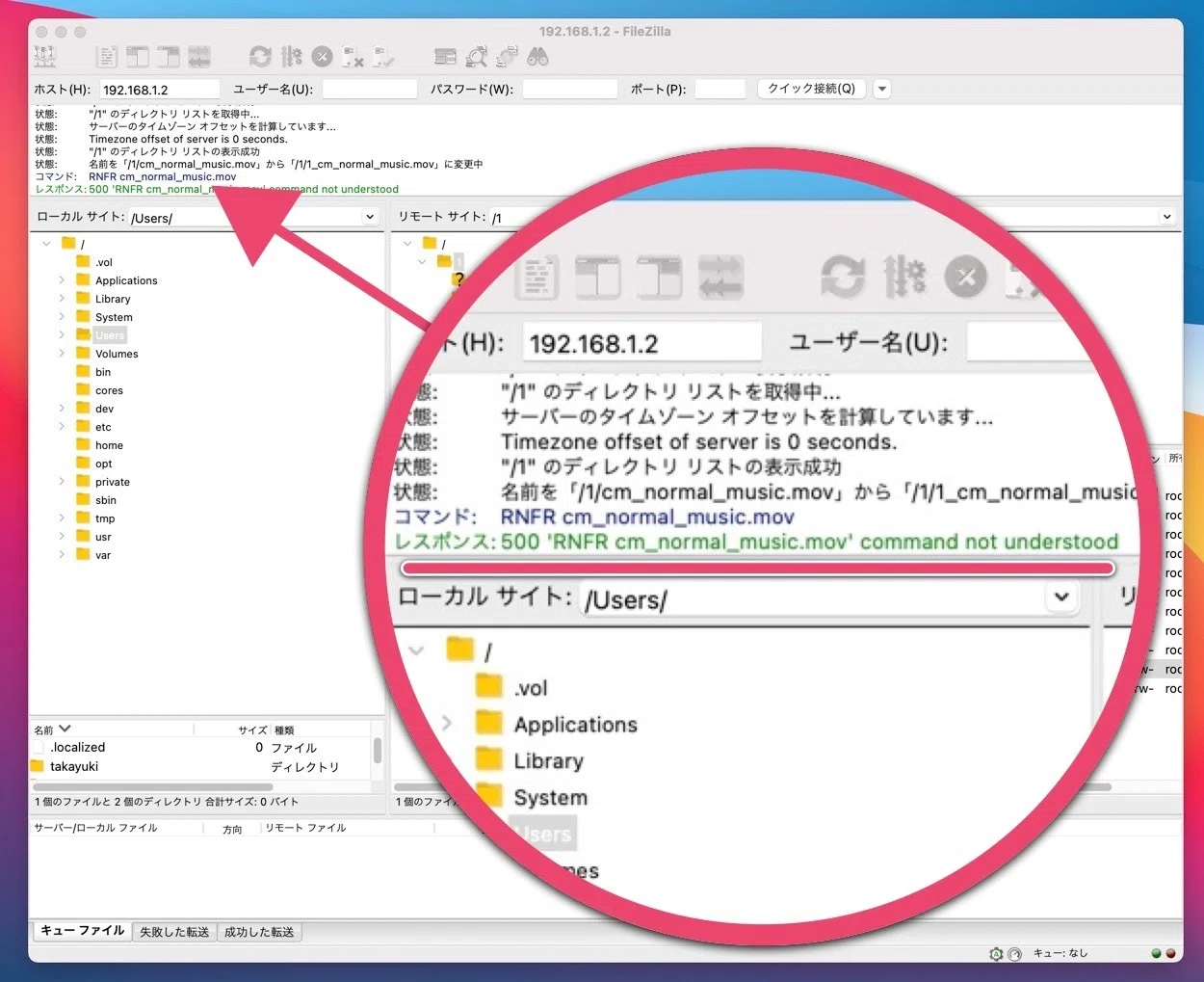Screen dimensions: 1204x982
Task: Click the log line 'Timezone offset of server is 0 seconds.'
Action: click(x=188, y=139)
